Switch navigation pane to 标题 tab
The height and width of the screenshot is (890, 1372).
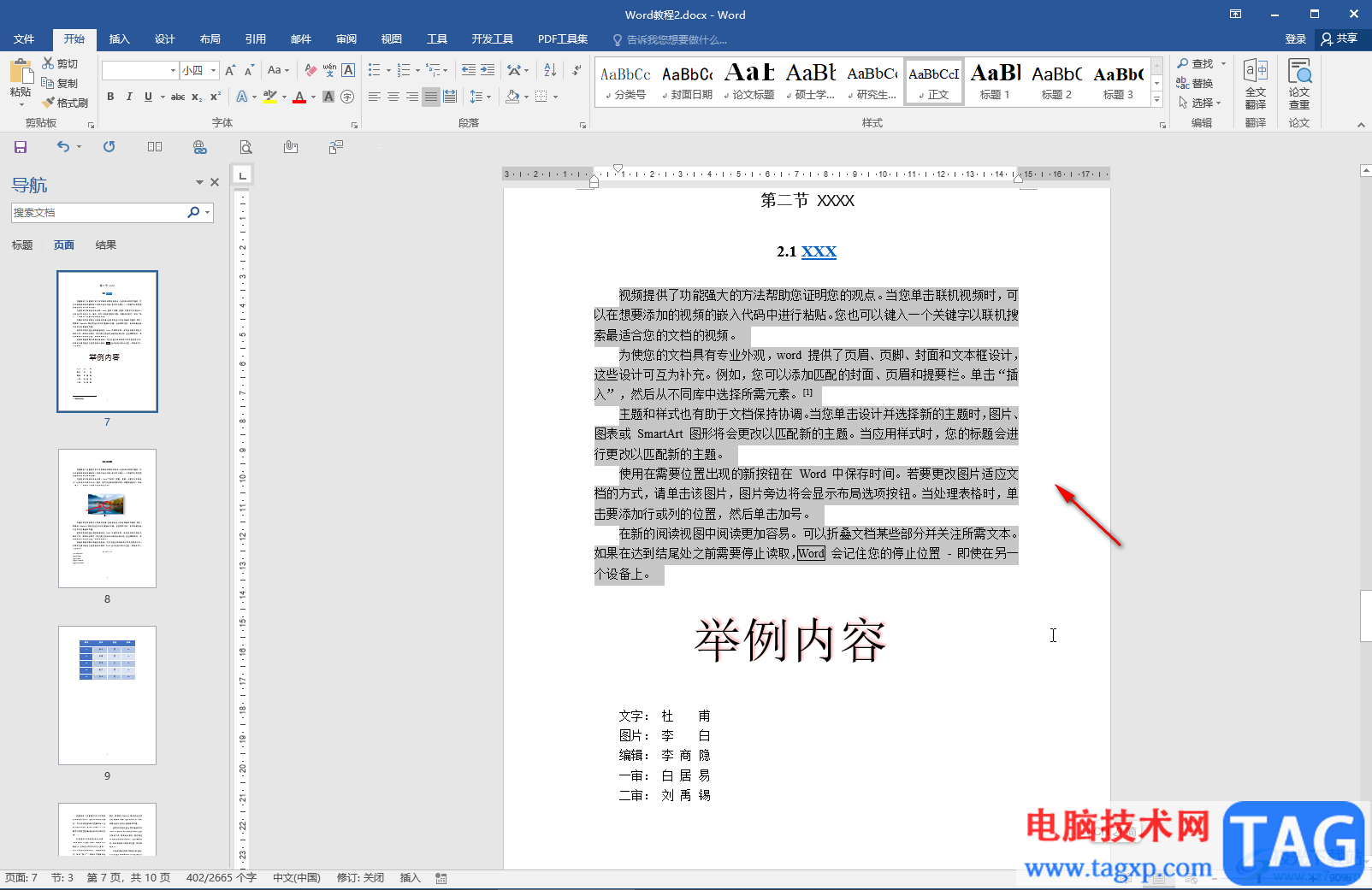click(x=22, y=245)
